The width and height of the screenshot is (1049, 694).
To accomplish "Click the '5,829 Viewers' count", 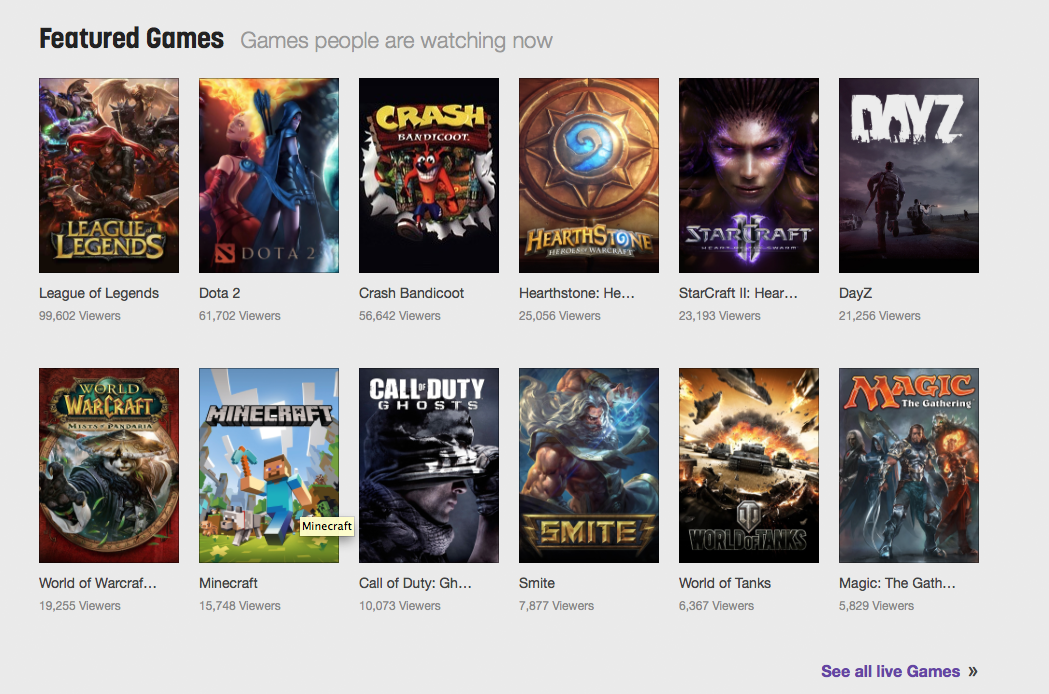I will (876, 606).
